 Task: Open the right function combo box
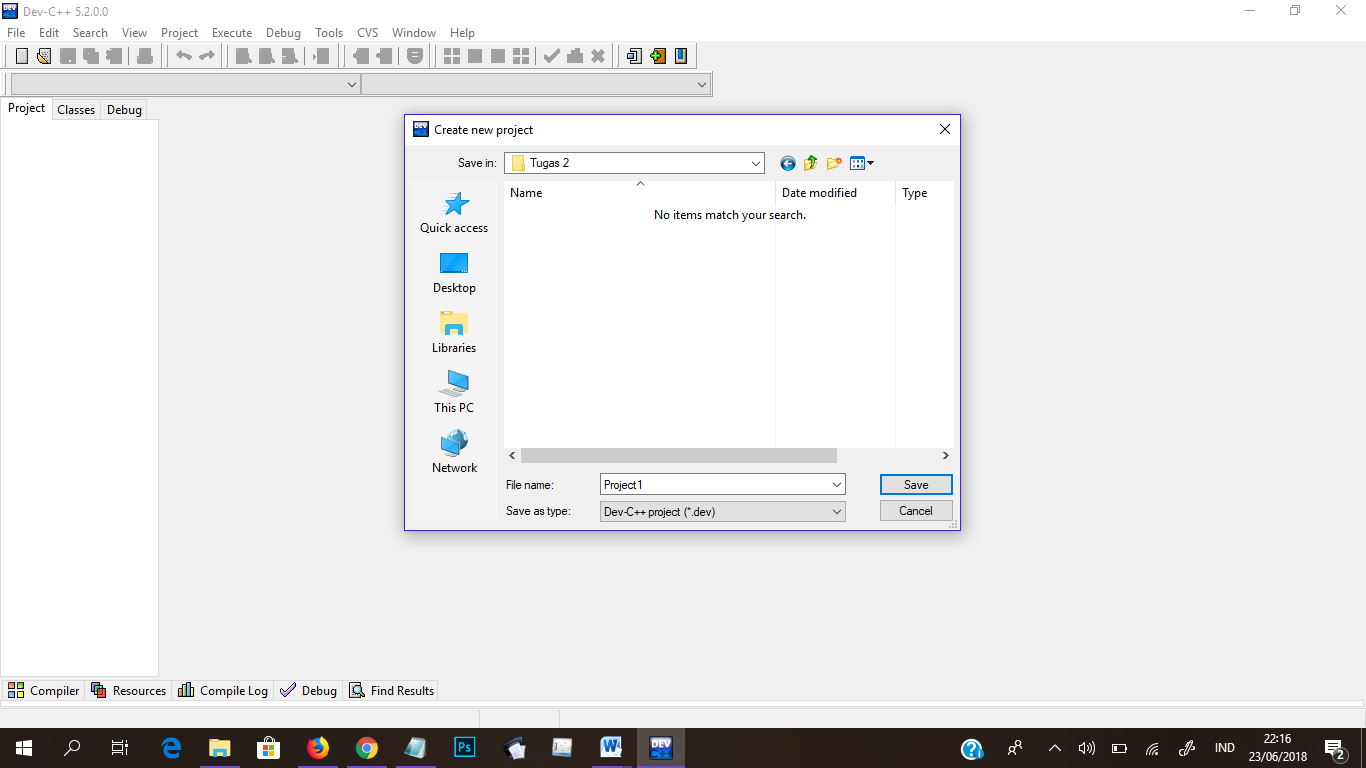pyautogui.click(x=536, y=85)
